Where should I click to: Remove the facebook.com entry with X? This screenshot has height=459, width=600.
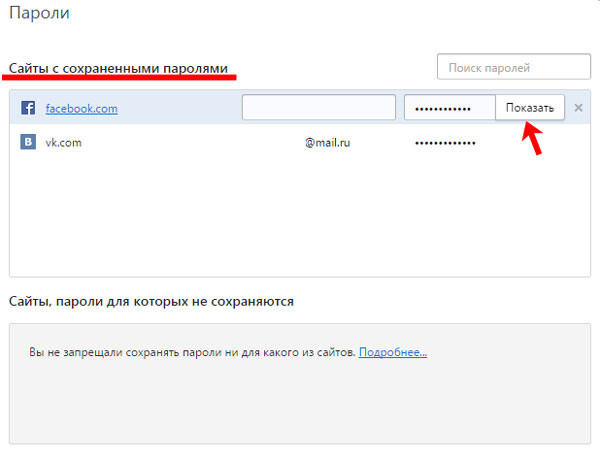[x=579, y=108]
